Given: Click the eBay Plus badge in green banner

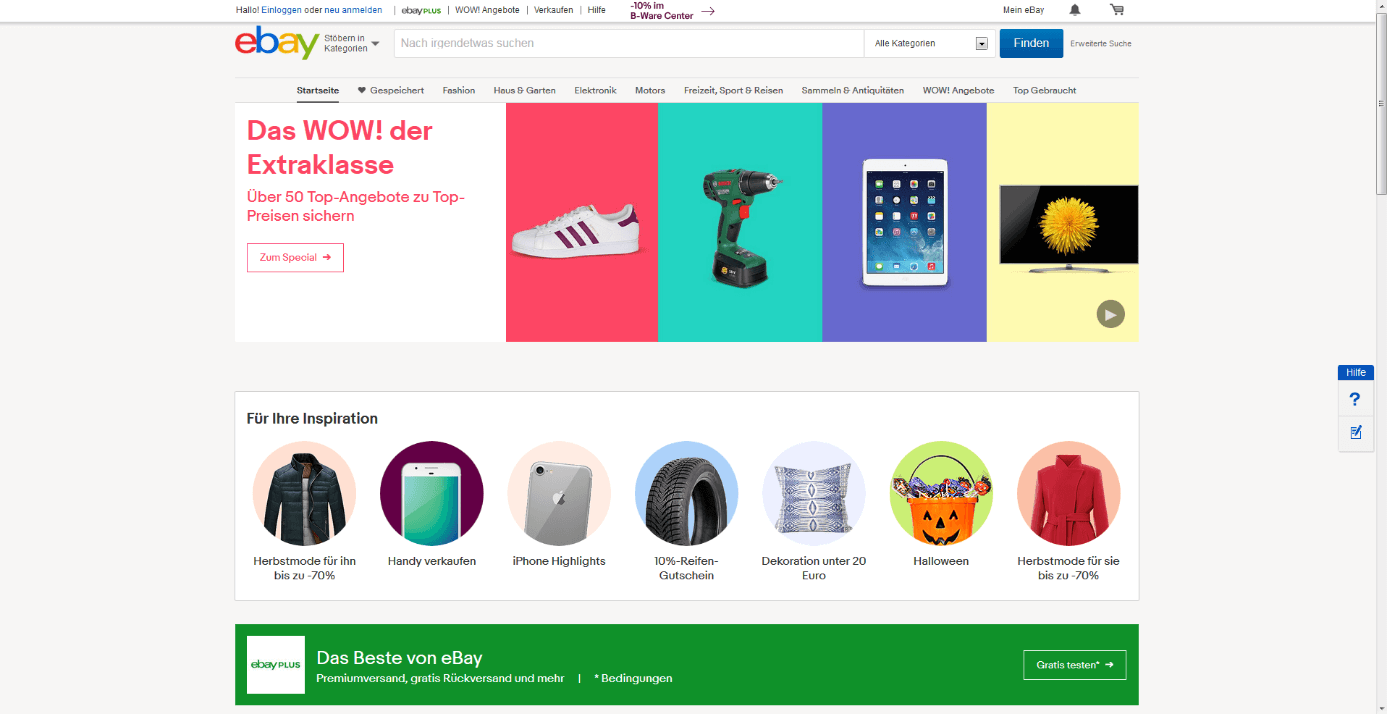Looking at the screenshot, I should 276,665.
